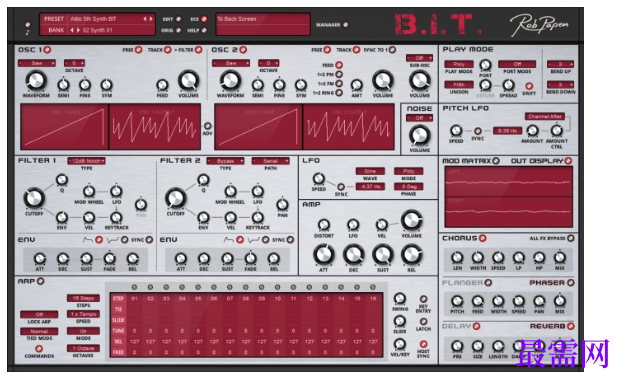Viewport: 628px width, 385px height.
Task: Go to the previous preset with the left arrow
Action: point(145,19)
